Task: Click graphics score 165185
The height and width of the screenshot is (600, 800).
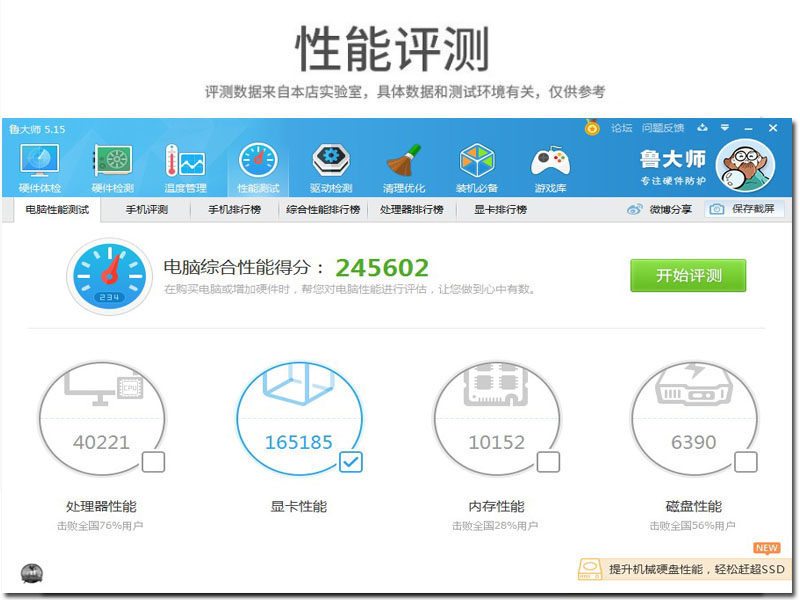Action: click(299, 442)
